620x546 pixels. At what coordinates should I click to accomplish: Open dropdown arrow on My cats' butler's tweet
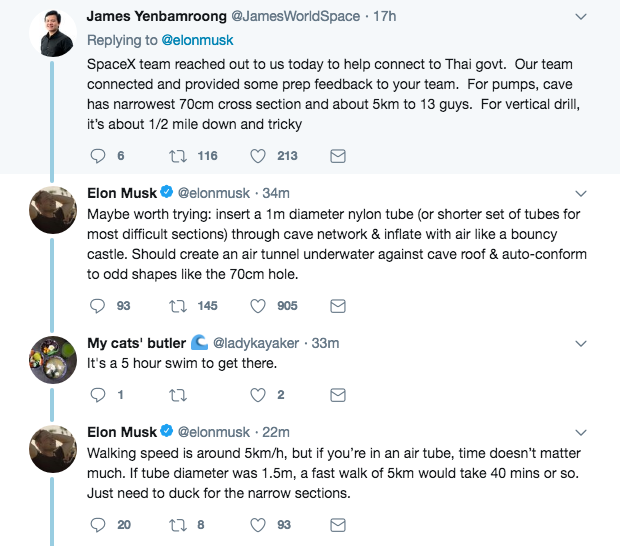click(581, 342)
